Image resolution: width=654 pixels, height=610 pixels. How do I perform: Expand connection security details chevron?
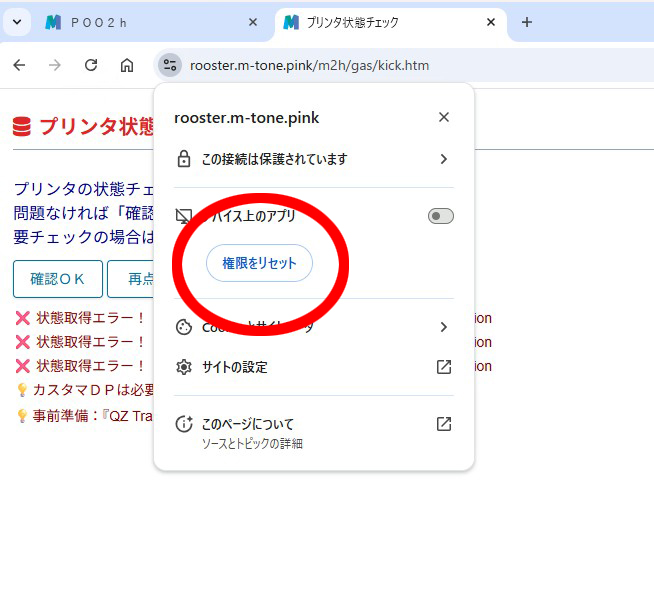[x=444, y=159]
